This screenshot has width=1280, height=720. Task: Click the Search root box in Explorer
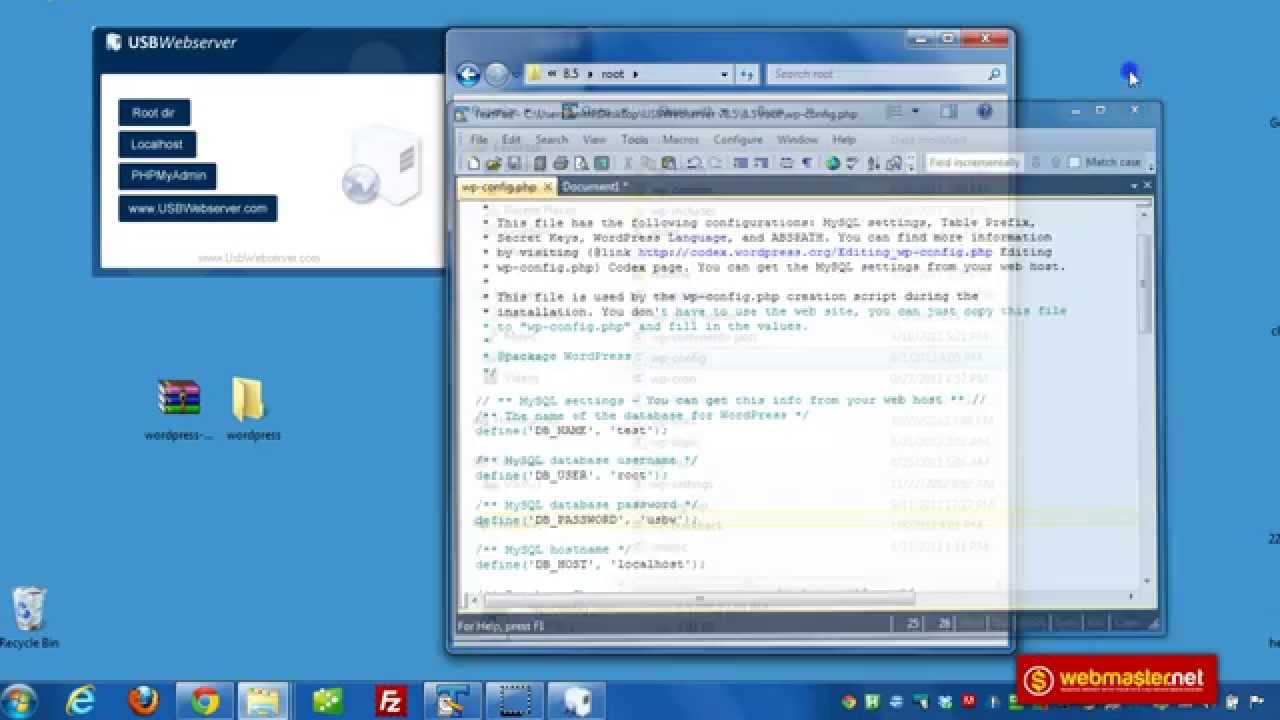[x=885, y=74]
